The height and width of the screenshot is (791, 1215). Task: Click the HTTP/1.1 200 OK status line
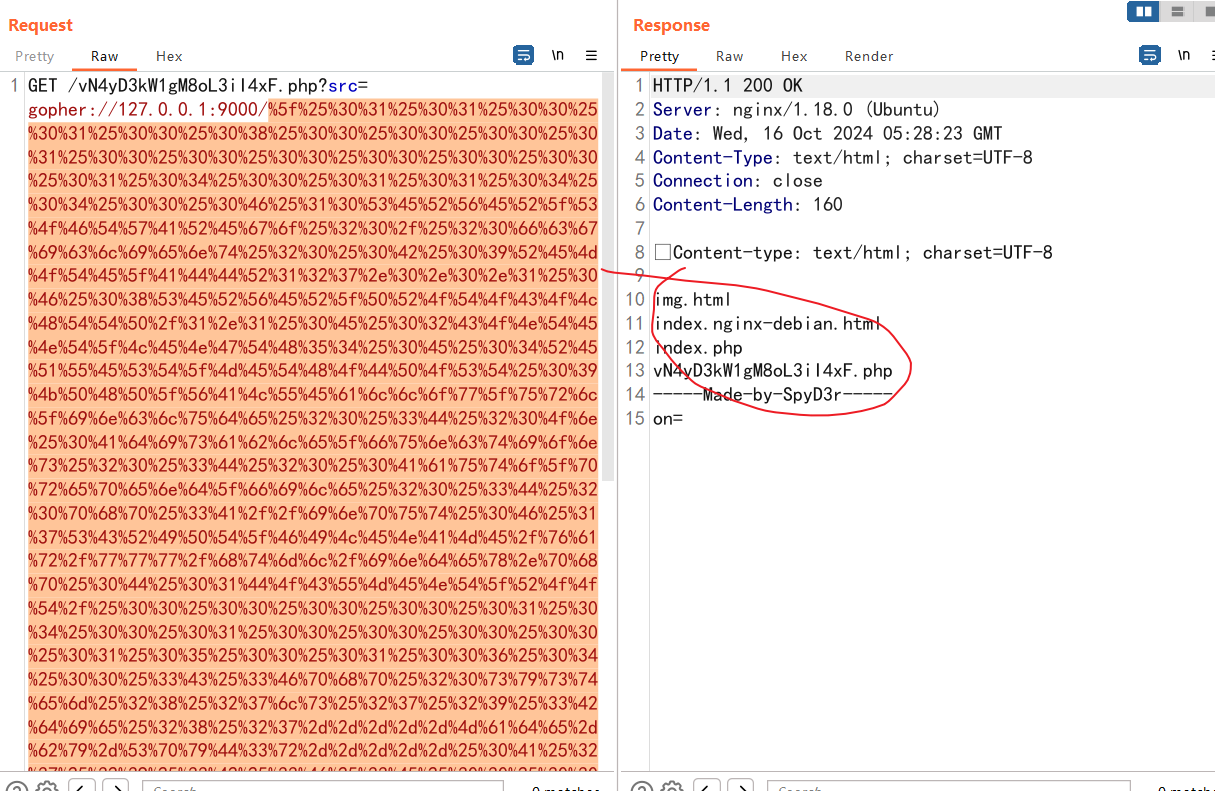728,86
